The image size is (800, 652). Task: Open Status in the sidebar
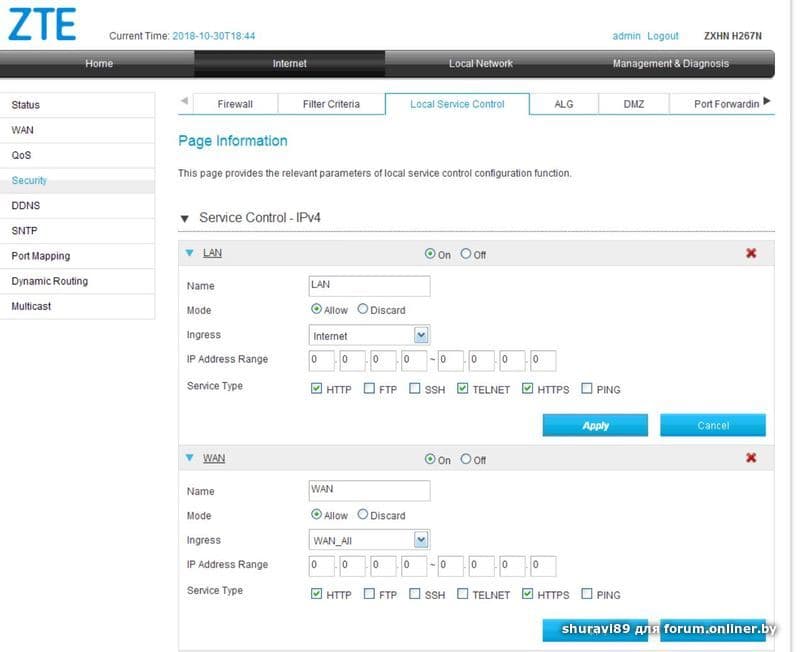(78, 105)
